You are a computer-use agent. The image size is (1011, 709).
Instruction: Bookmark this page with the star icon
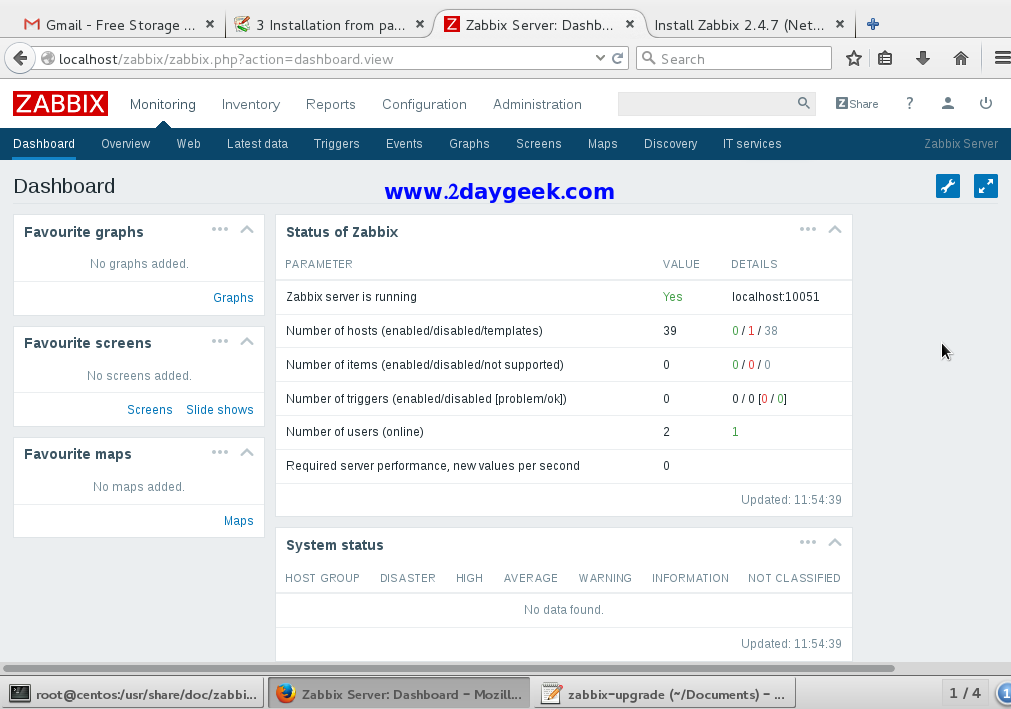(854, 59)
